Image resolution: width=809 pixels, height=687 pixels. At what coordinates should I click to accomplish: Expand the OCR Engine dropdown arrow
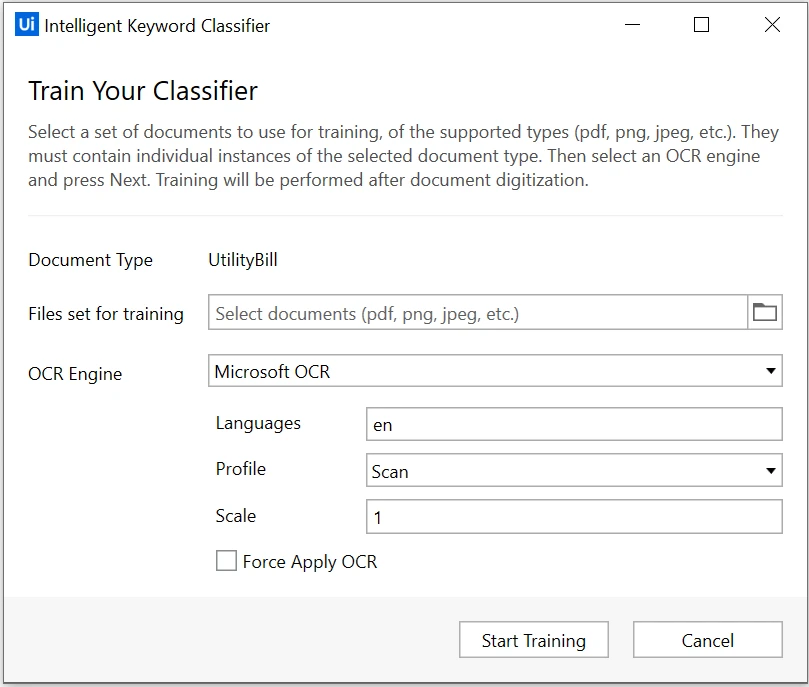tap(770, 371)
